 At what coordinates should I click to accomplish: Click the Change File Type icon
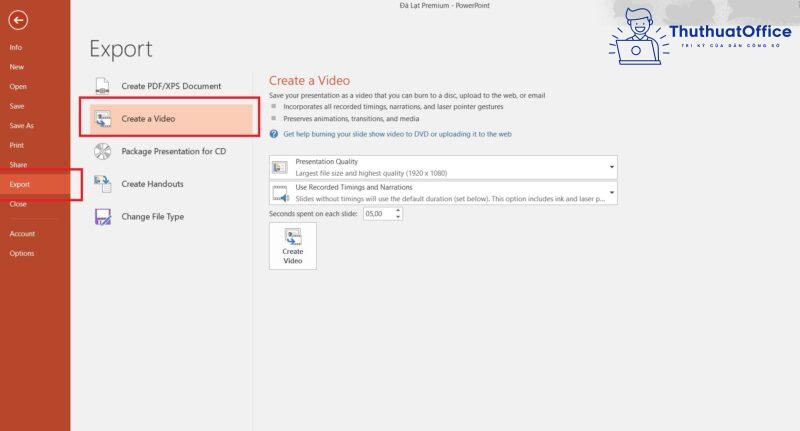103,216
